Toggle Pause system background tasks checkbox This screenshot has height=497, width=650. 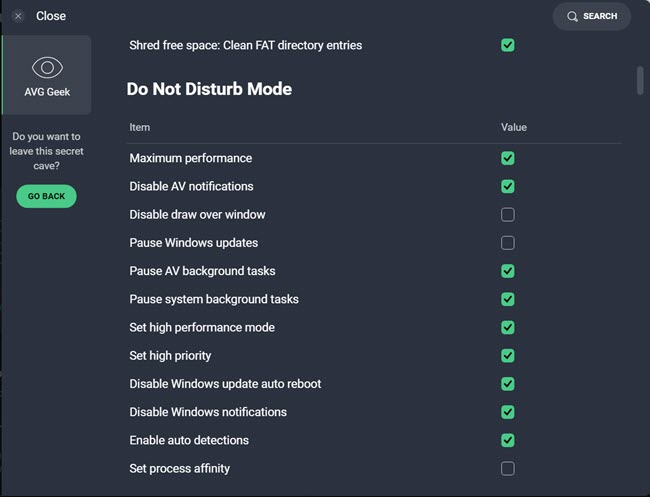pyautogui.click(x=508, y=299)
